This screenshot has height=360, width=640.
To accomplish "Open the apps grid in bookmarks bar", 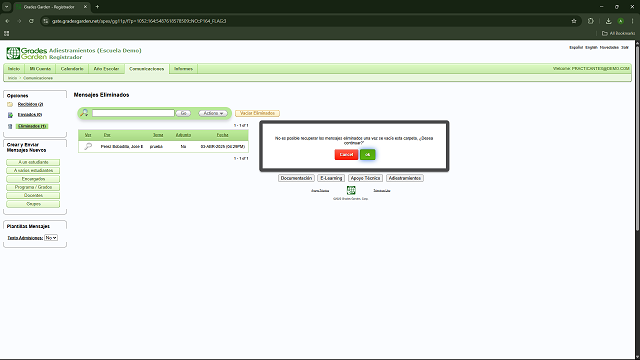I will (7, 33).
